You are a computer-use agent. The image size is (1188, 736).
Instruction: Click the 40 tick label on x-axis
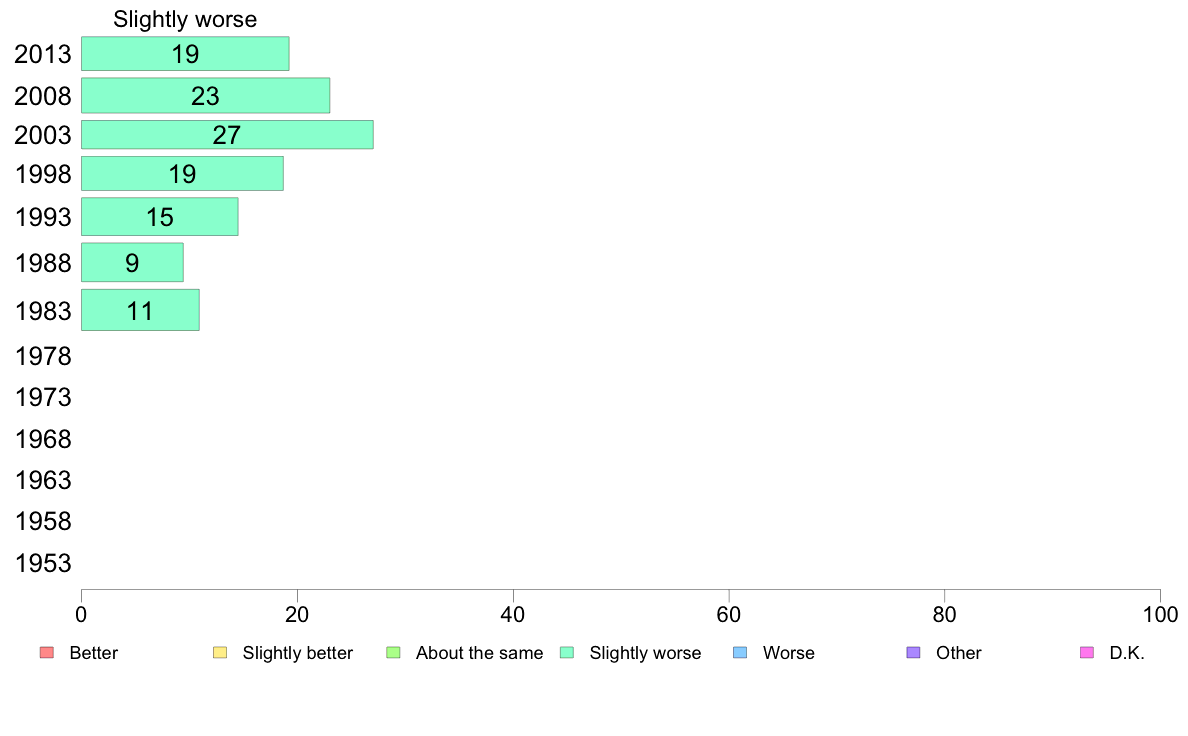pos(513,615)
